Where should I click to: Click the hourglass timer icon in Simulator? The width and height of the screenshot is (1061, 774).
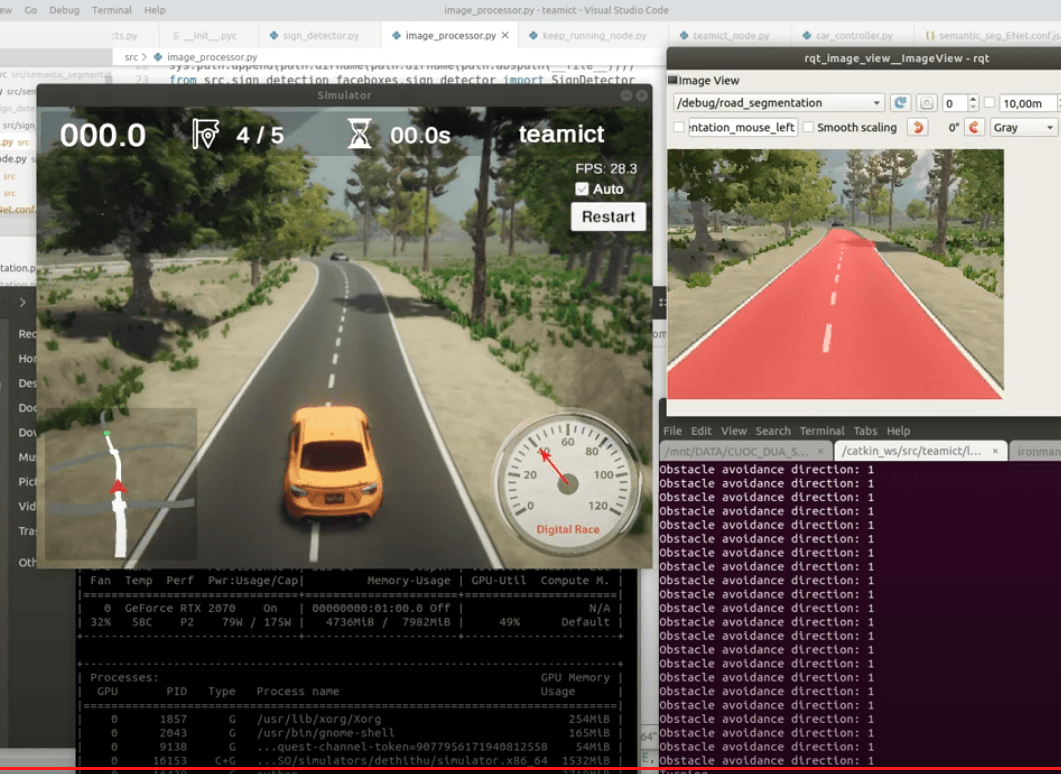pos(359,134)
